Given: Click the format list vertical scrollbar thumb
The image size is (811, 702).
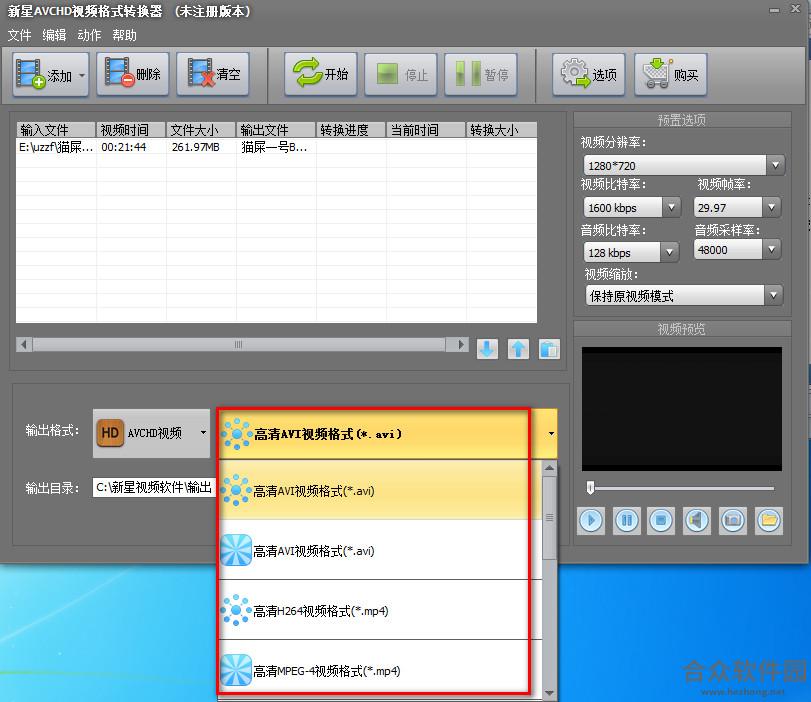Looking at the screenshot, I should point(549,517).
